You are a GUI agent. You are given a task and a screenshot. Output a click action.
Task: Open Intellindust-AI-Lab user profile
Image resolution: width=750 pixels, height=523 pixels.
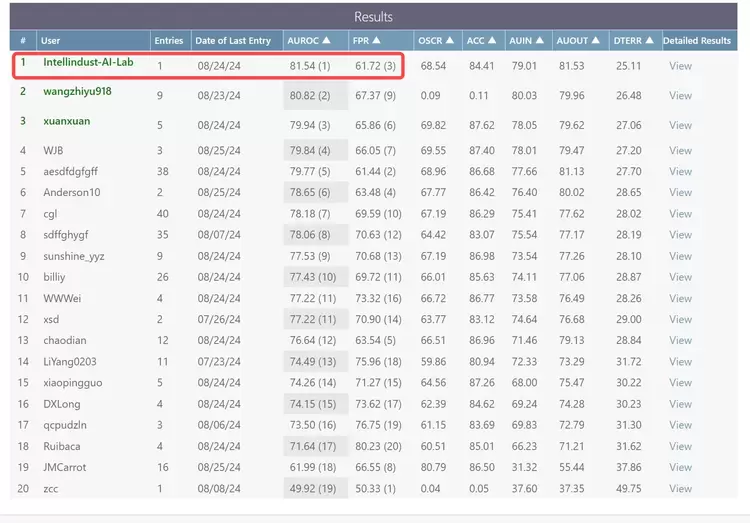(91, 62)
